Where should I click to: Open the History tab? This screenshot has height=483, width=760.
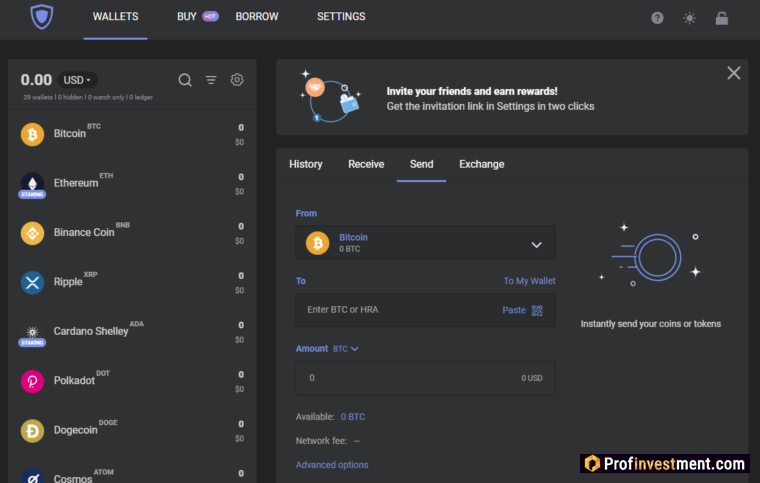pos(306,164)
